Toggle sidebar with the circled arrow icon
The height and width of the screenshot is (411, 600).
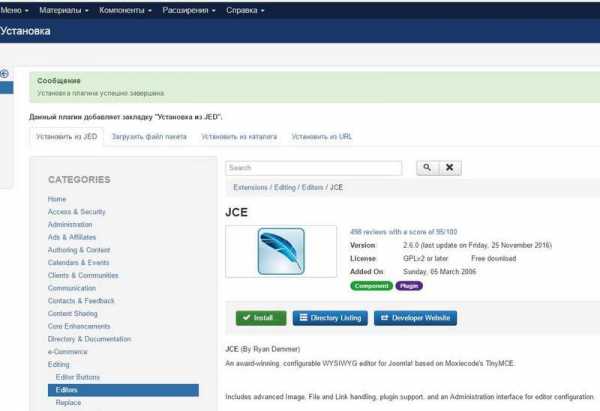tap(4, 74)
